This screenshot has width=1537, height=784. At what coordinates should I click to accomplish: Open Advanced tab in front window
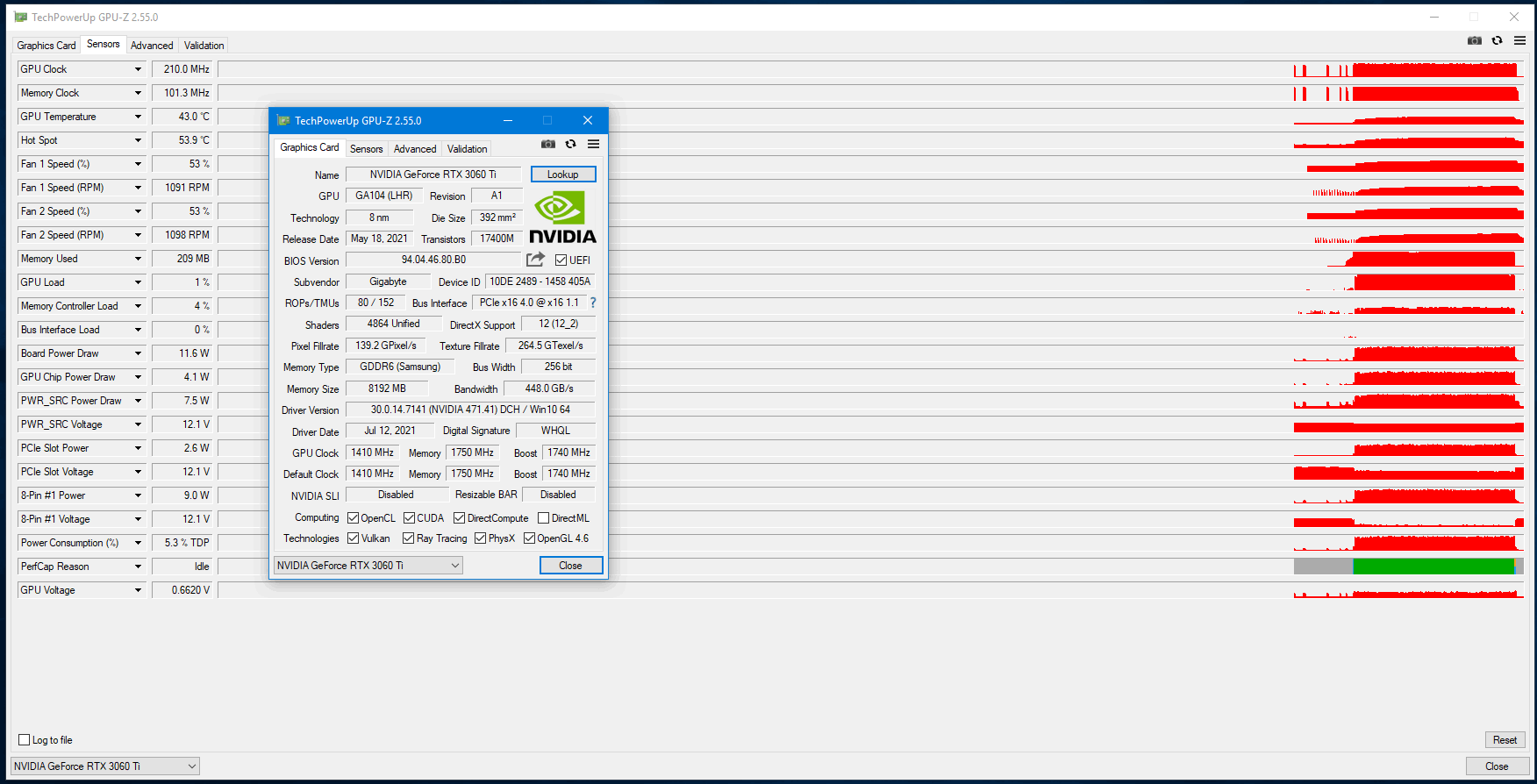pyautogui.click(x=415, y=149)
